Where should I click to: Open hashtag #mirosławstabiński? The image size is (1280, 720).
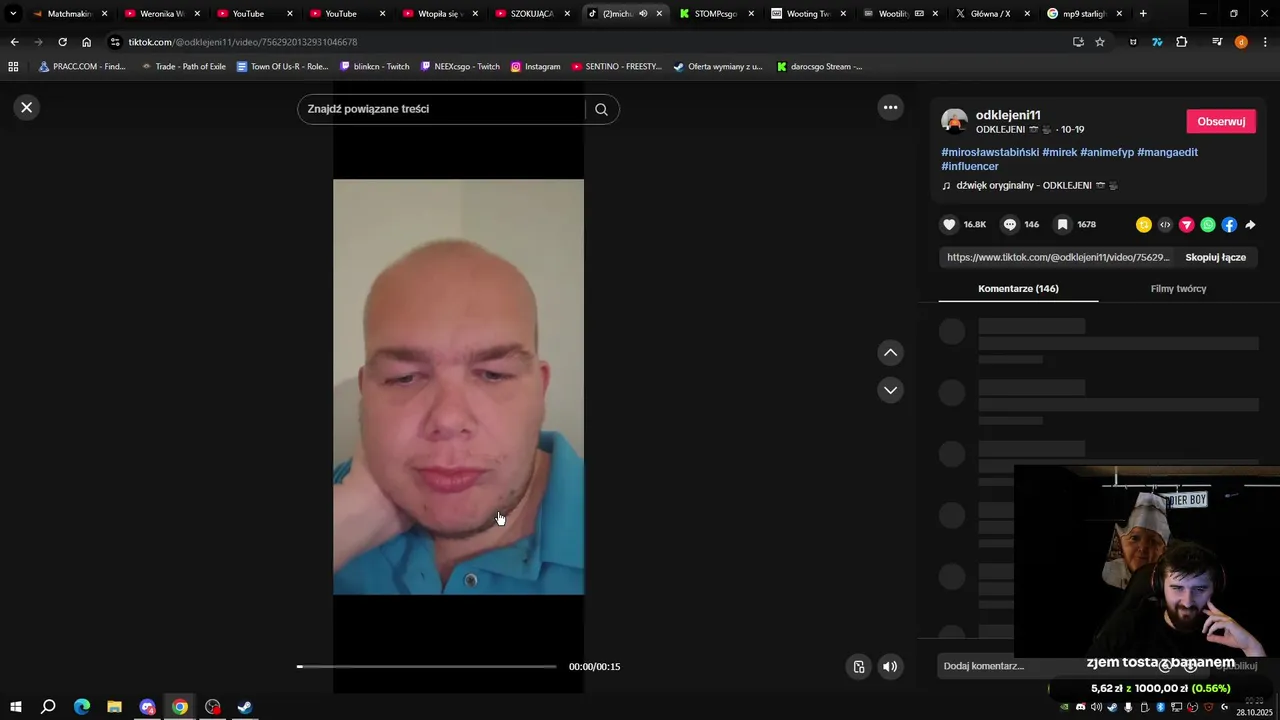(x=990, y=152)
